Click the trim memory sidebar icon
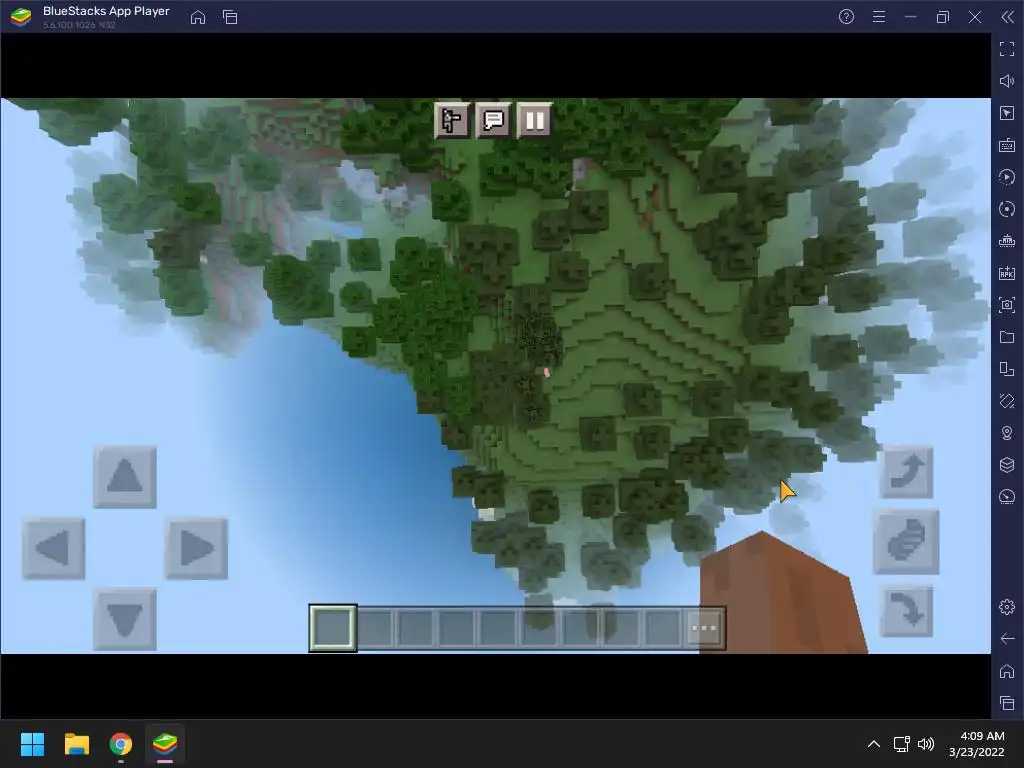Viewport: 1024px width, 768px height. click(x=1007, y=241)
